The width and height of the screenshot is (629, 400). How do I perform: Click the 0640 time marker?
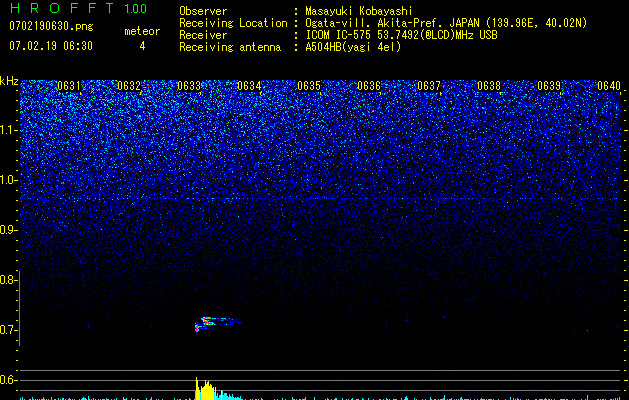click(x=609, y=86)
